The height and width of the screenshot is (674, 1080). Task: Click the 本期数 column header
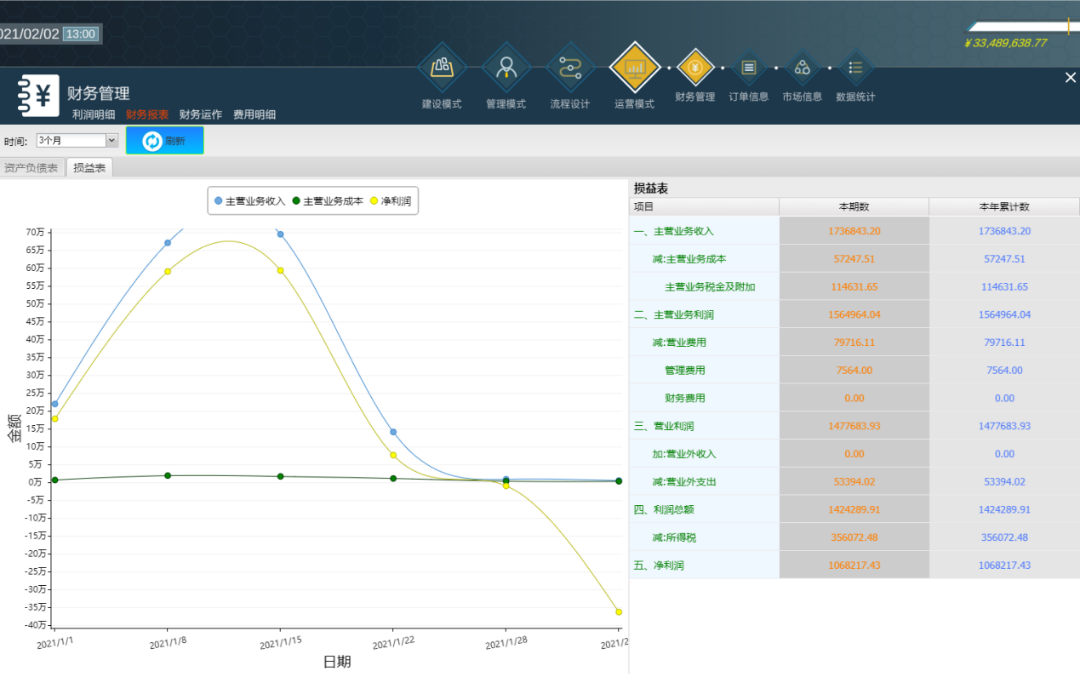(x=854, y=207)
